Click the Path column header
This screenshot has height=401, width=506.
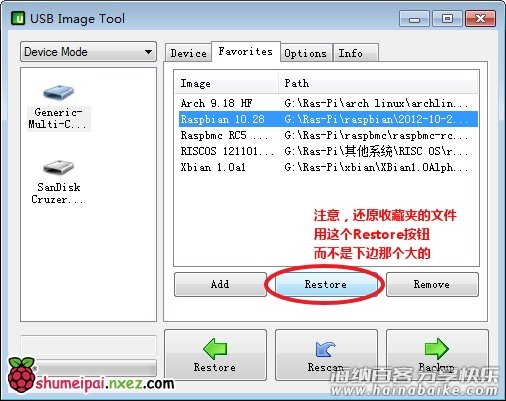click(x=378, y=83)
